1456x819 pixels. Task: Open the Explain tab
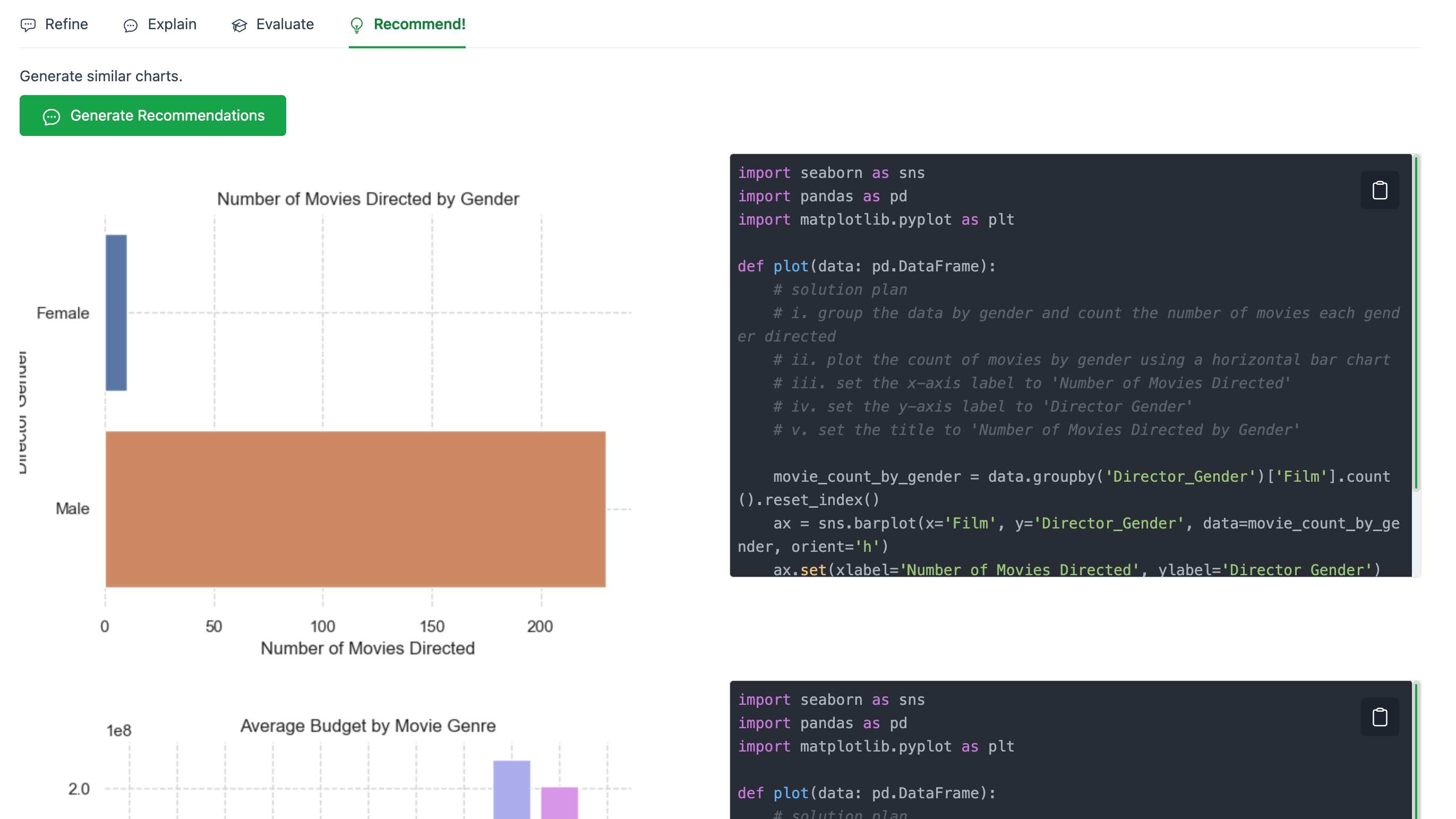[172, 24]
